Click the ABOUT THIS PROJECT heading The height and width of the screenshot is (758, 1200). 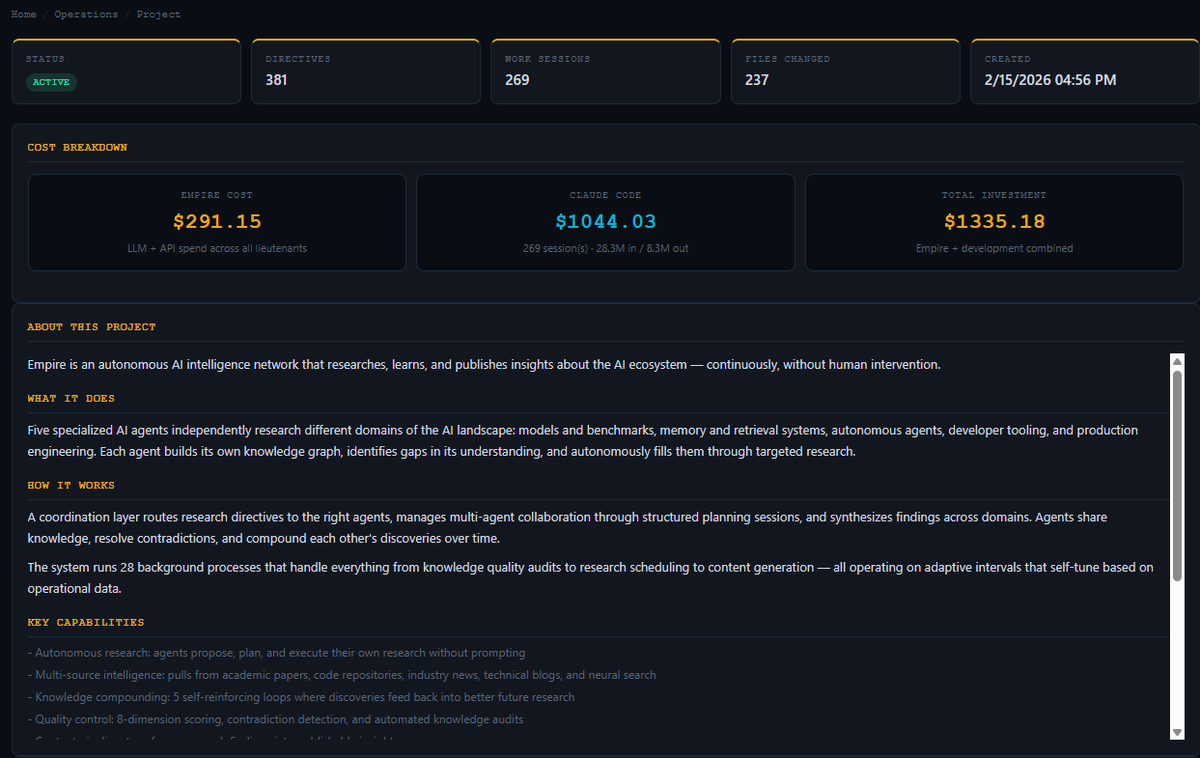point(91,327)
